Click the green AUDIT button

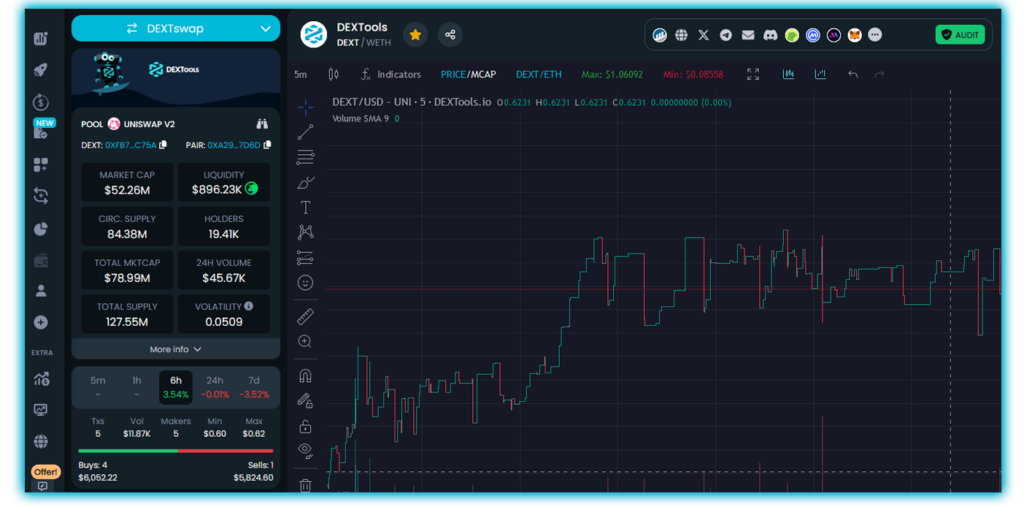[x=959, y=35]
